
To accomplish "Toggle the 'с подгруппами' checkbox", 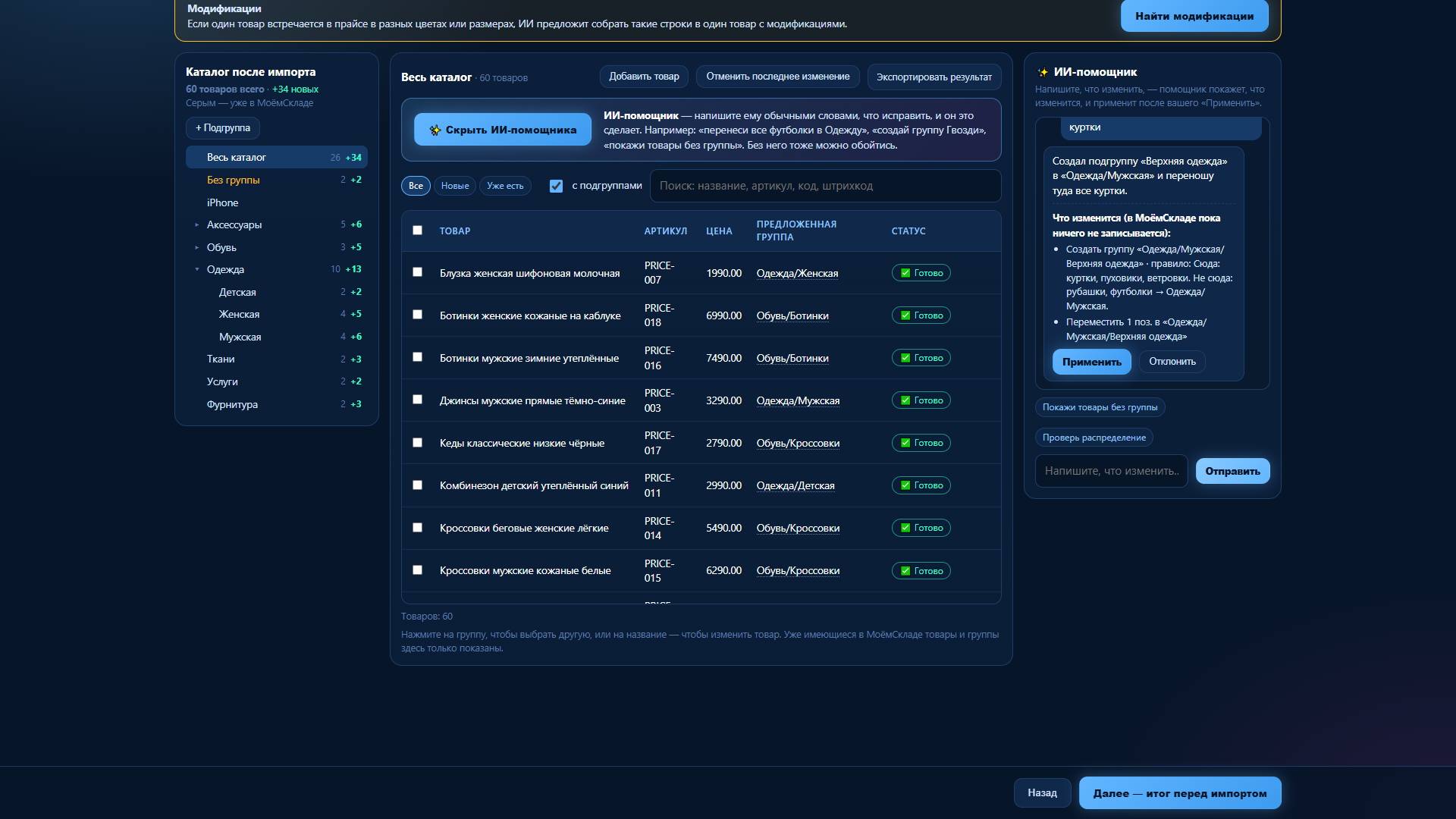I will [556, 186].
